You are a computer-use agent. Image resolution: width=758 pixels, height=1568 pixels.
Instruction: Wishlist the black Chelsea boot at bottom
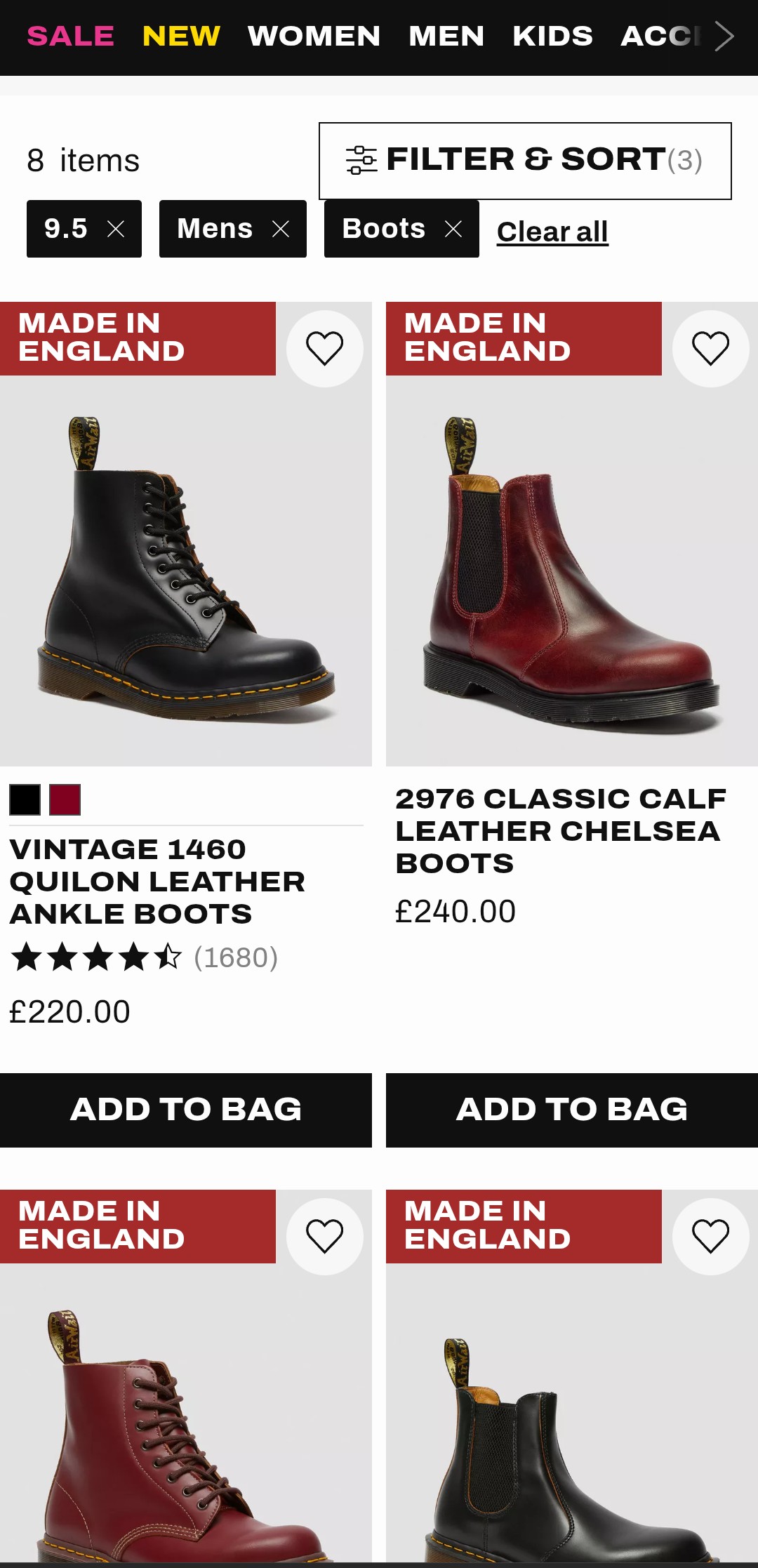[x=710, y=1236]
